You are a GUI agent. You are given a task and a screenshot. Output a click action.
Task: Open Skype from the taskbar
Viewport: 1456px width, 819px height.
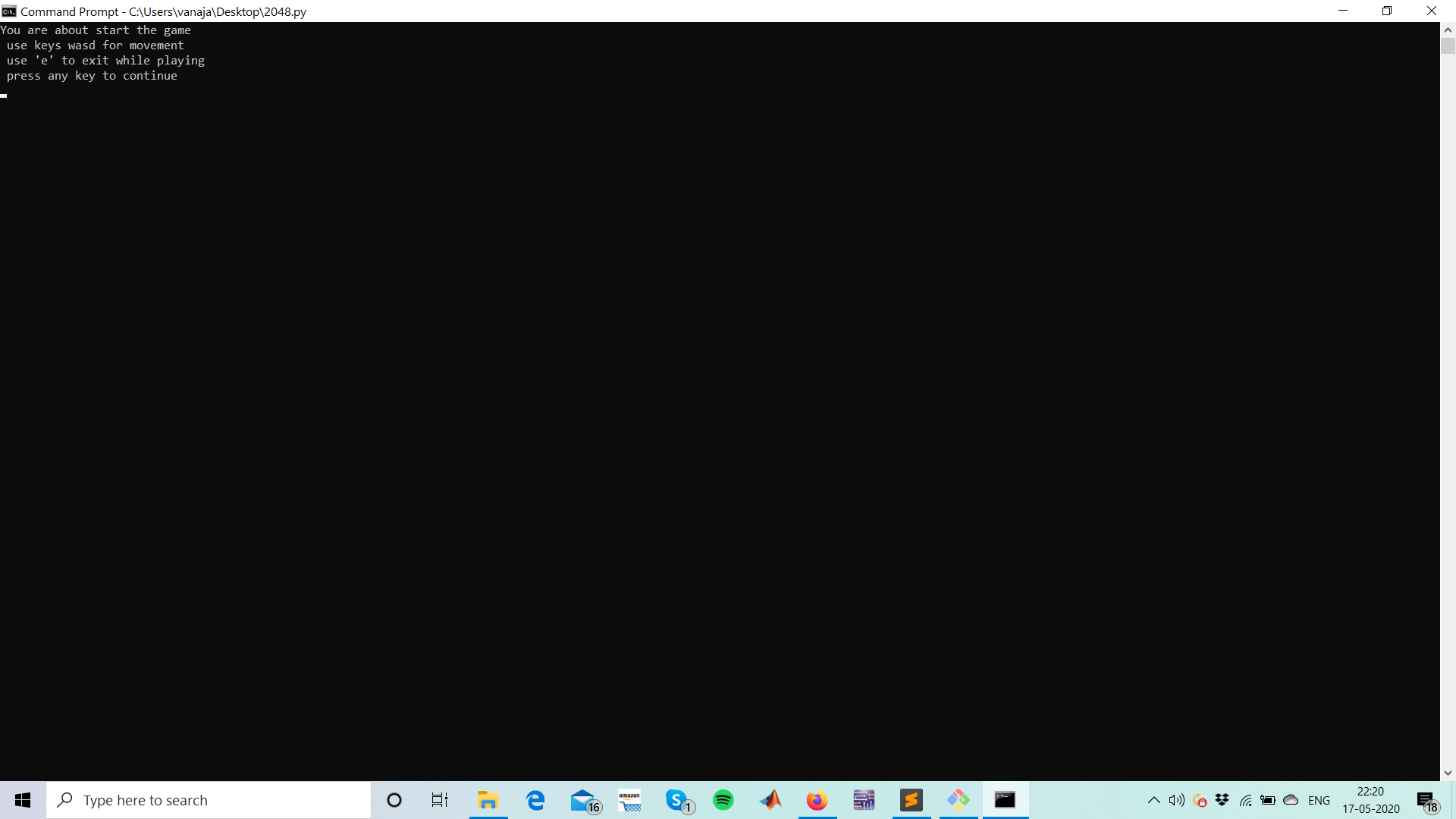[x=677, y=800]
